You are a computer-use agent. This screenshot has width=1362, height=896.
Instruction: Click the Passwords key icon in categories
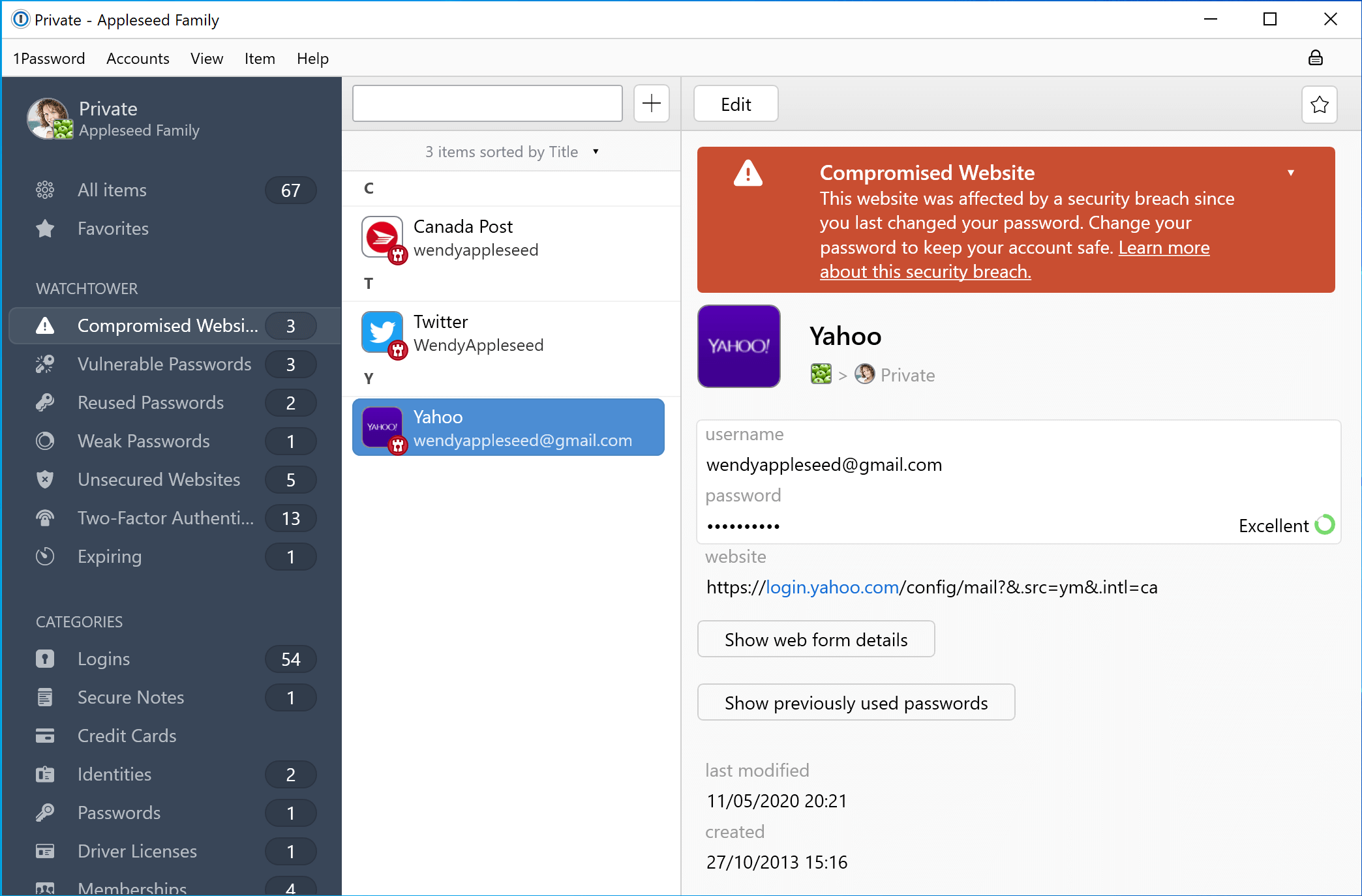coord(45,813)
